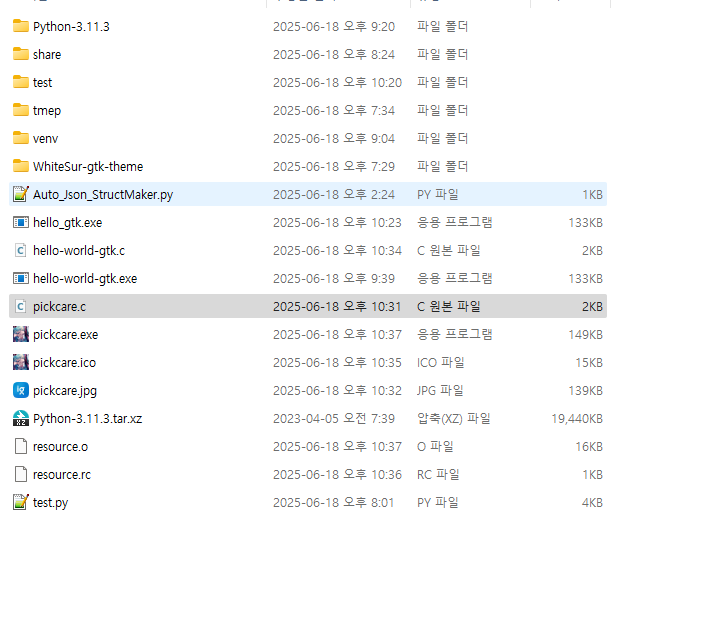Click the pickcare.exe picture icon
The width and height of the screenshot is (701, 618).
point(21,334)
